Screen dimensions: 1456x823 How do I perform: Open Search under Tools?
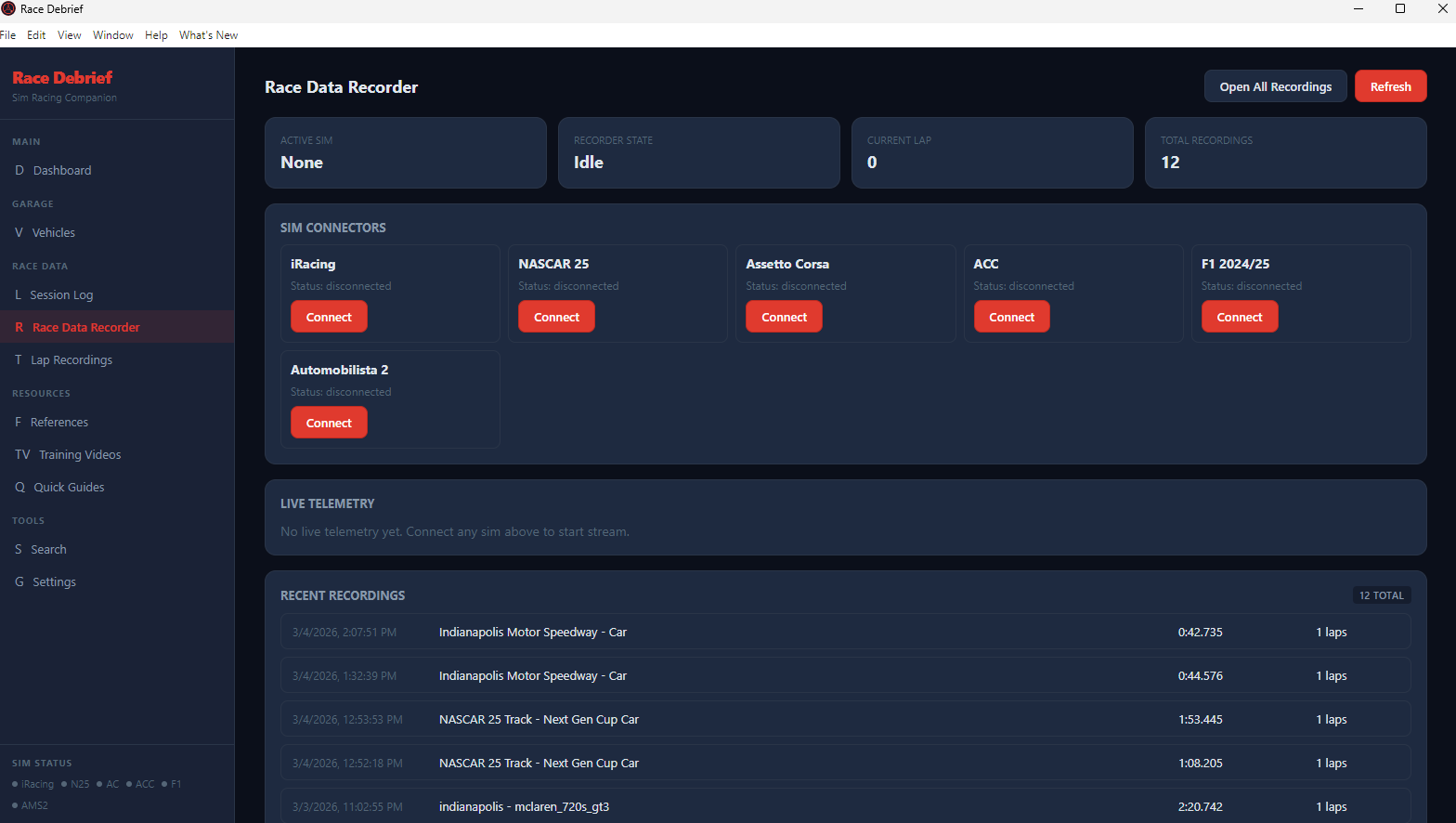117,549
